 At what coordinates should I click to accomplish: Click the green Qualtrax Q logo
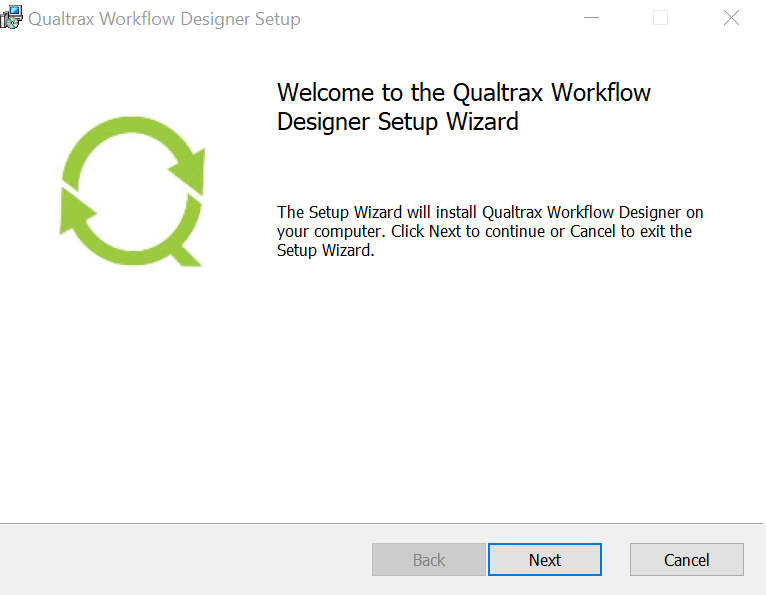click(132, 191)
